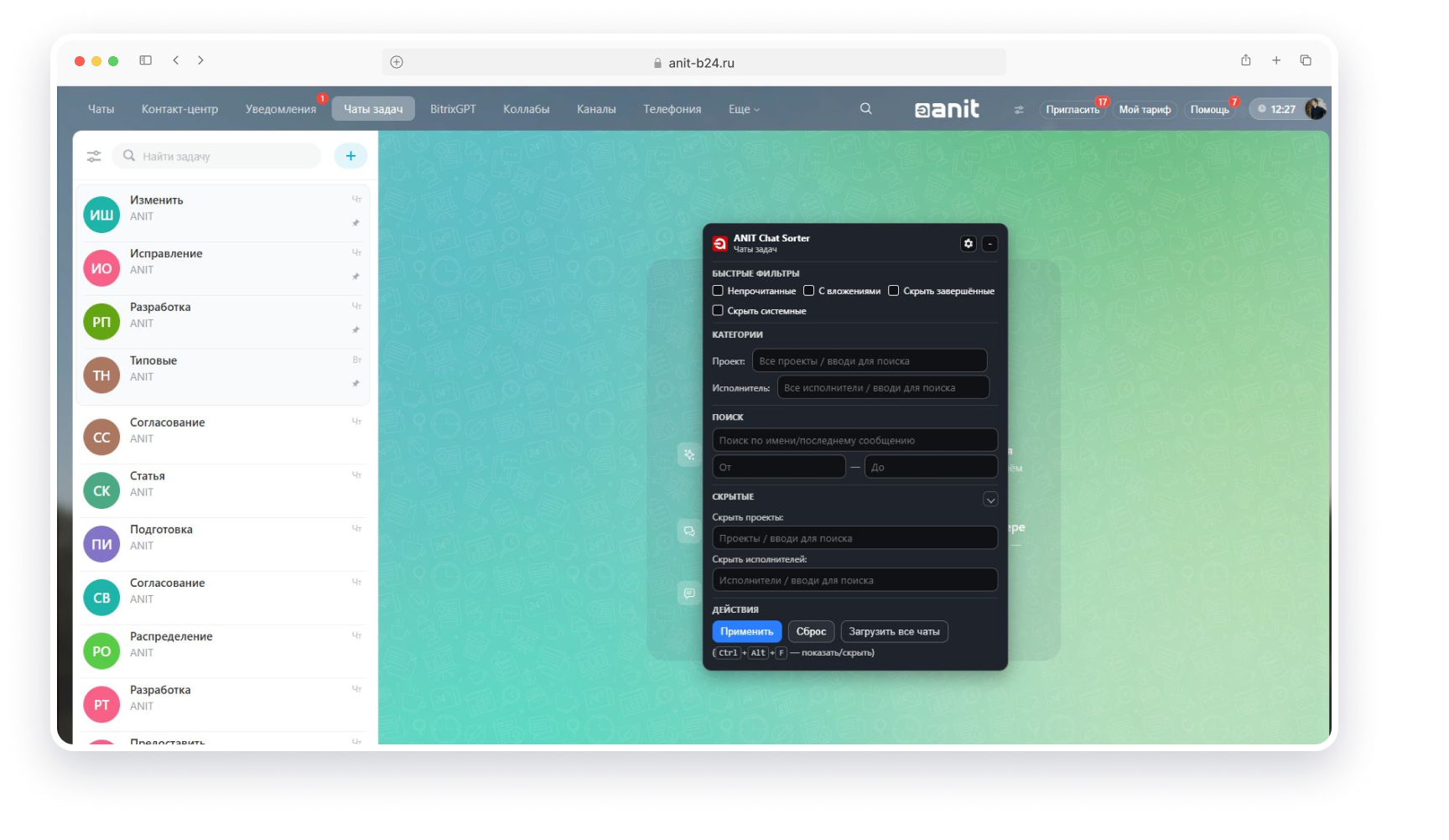
Task: Toggle the browser sidebar icon
Action: 145,60
